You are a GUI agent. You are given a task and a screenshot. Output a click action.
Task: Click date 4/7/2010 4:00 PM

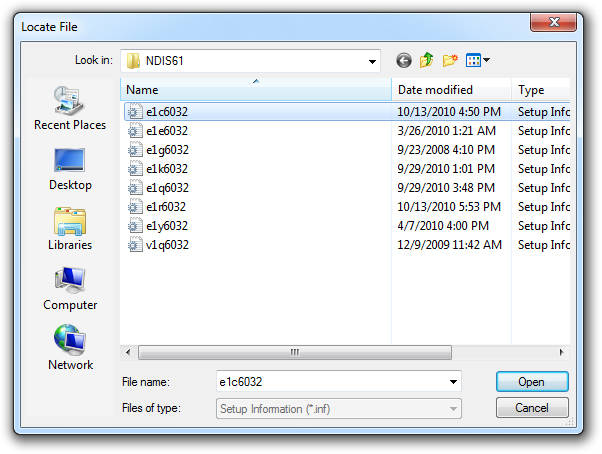tap(443, 226)
